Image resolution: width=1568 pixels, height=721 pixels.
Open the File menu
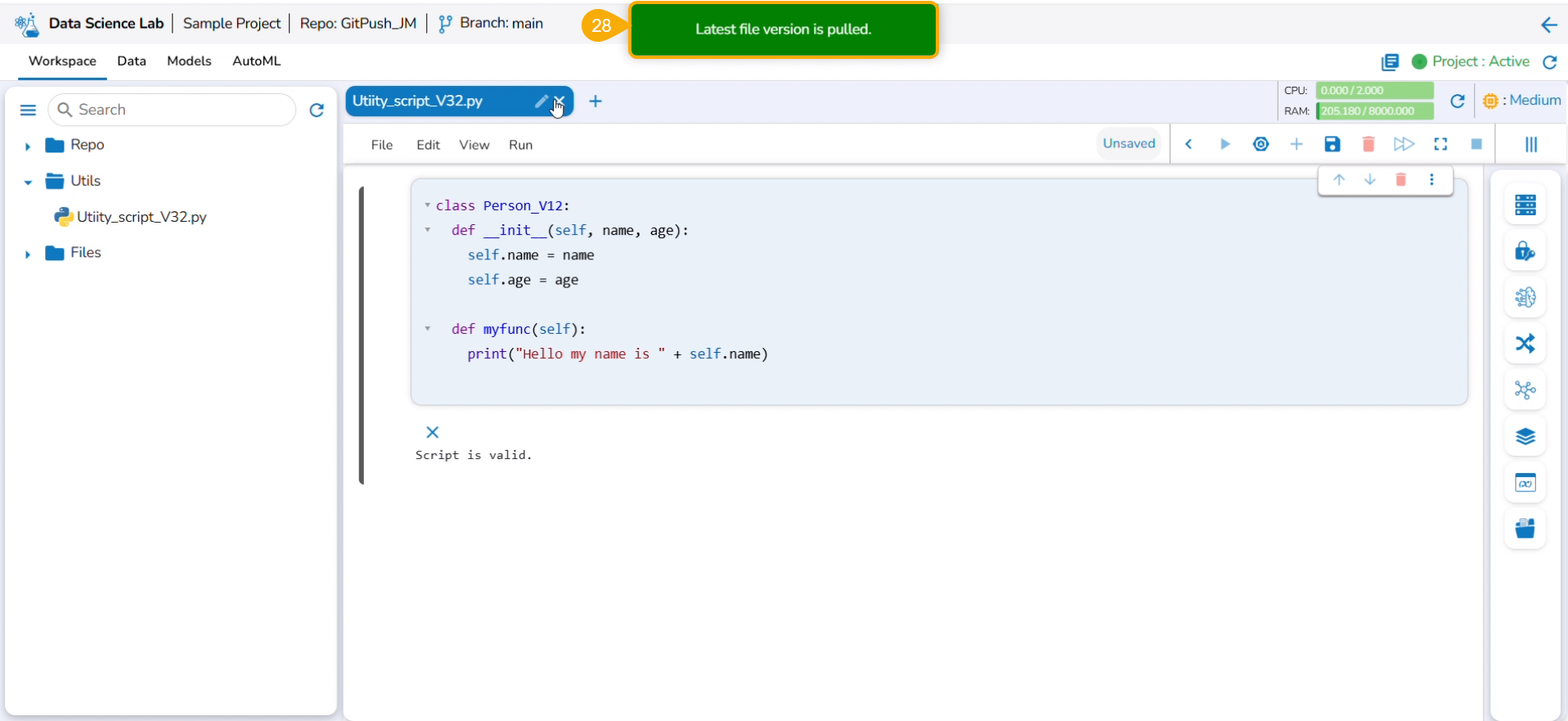tap(381, 145)
